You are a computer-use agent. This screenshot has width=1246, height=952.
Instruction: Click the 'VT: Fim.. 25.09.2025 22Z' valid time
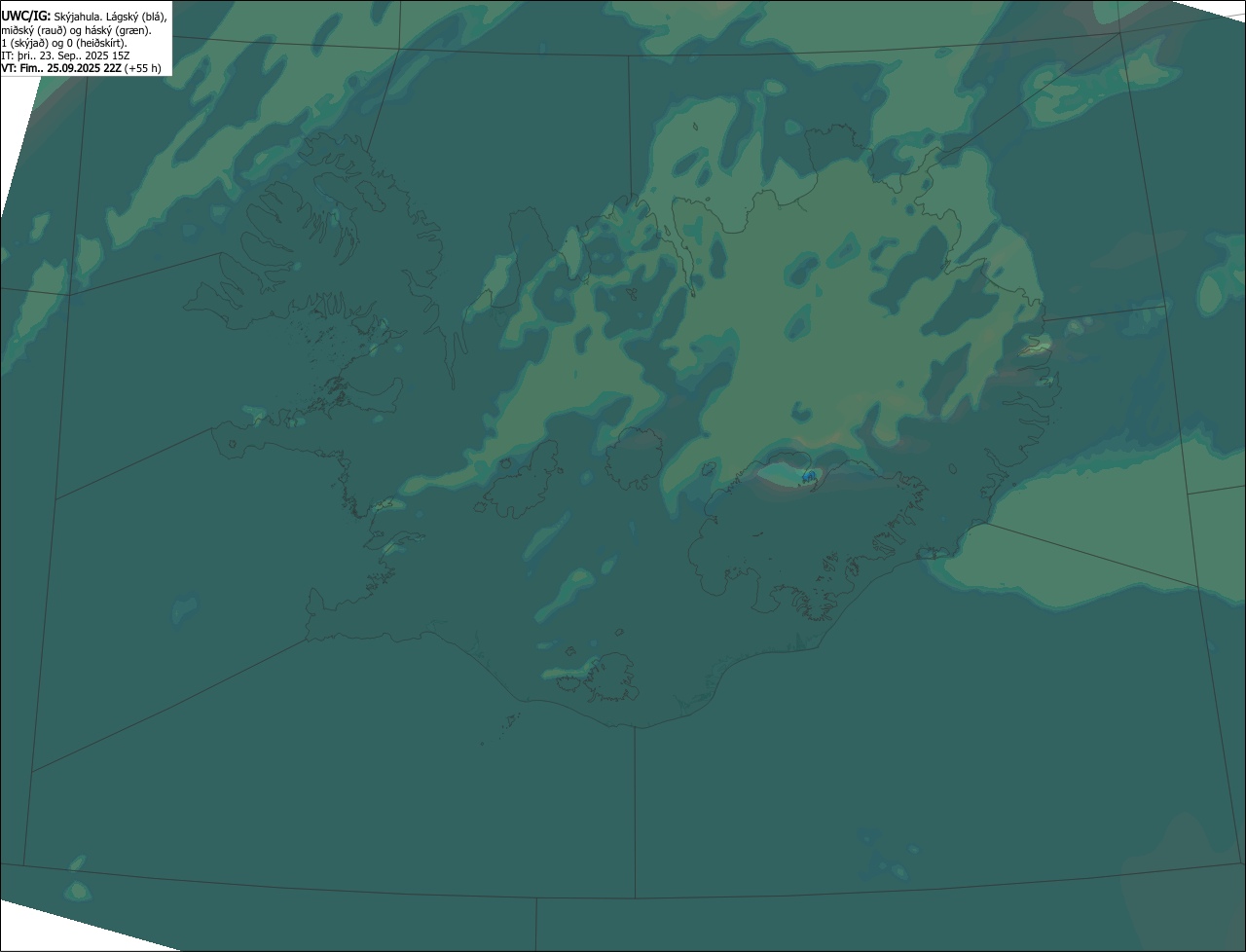(61, 68)
